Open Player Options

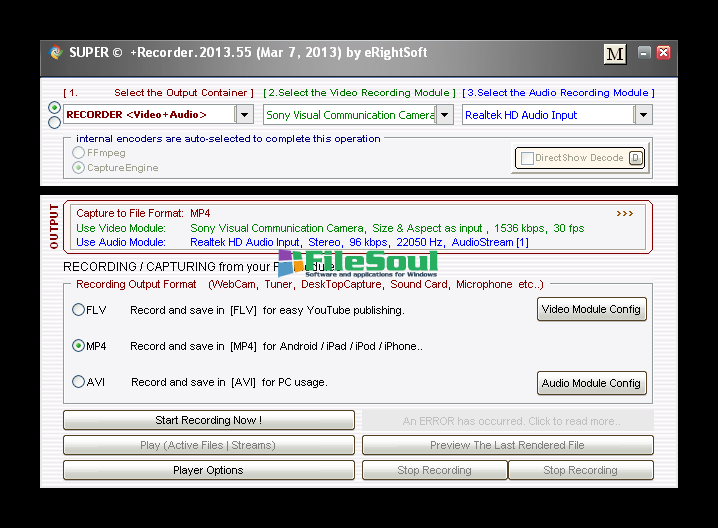click(x=208, y=470)
